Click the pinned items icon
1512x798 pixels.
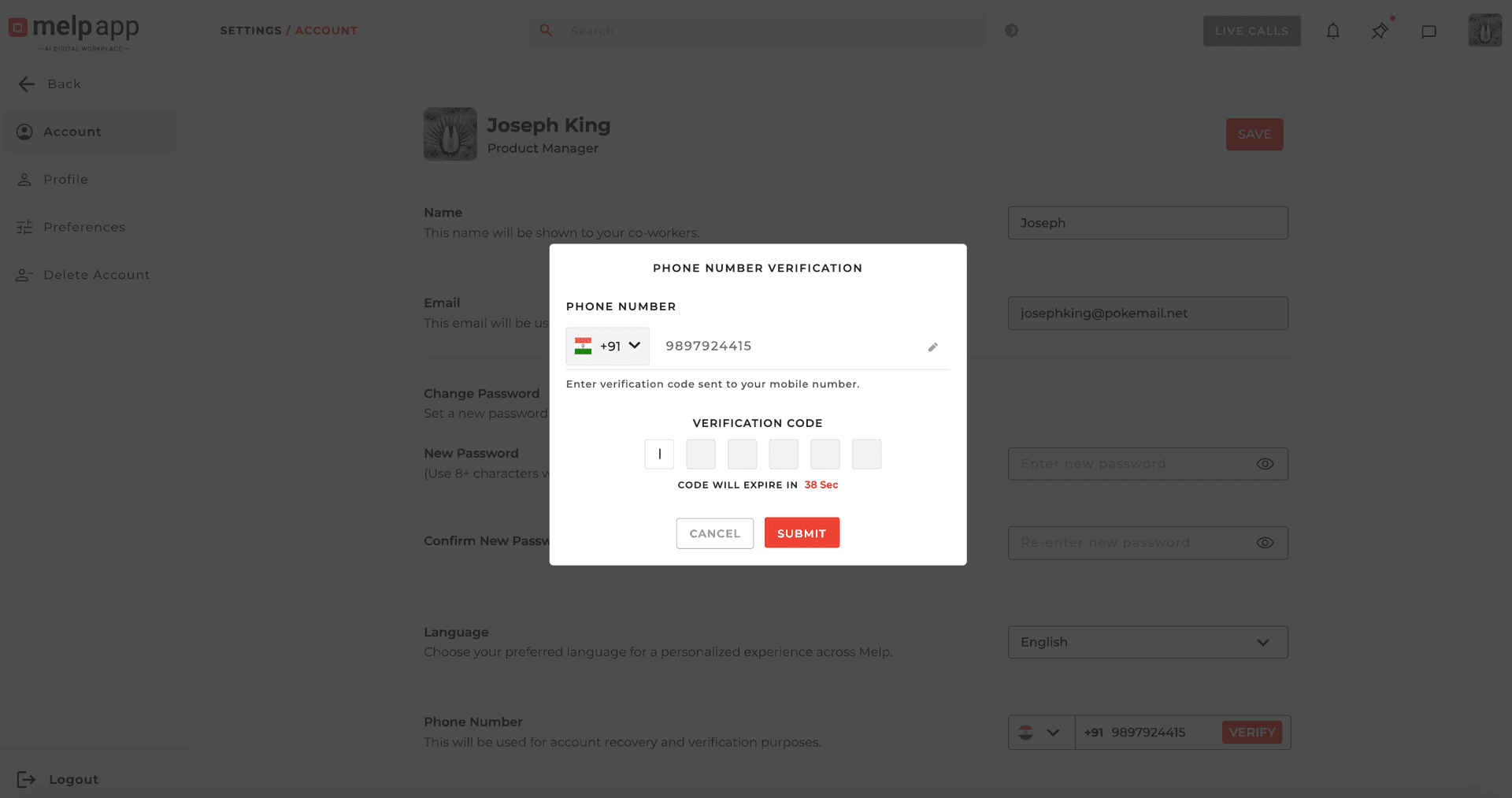(1380, 31)
